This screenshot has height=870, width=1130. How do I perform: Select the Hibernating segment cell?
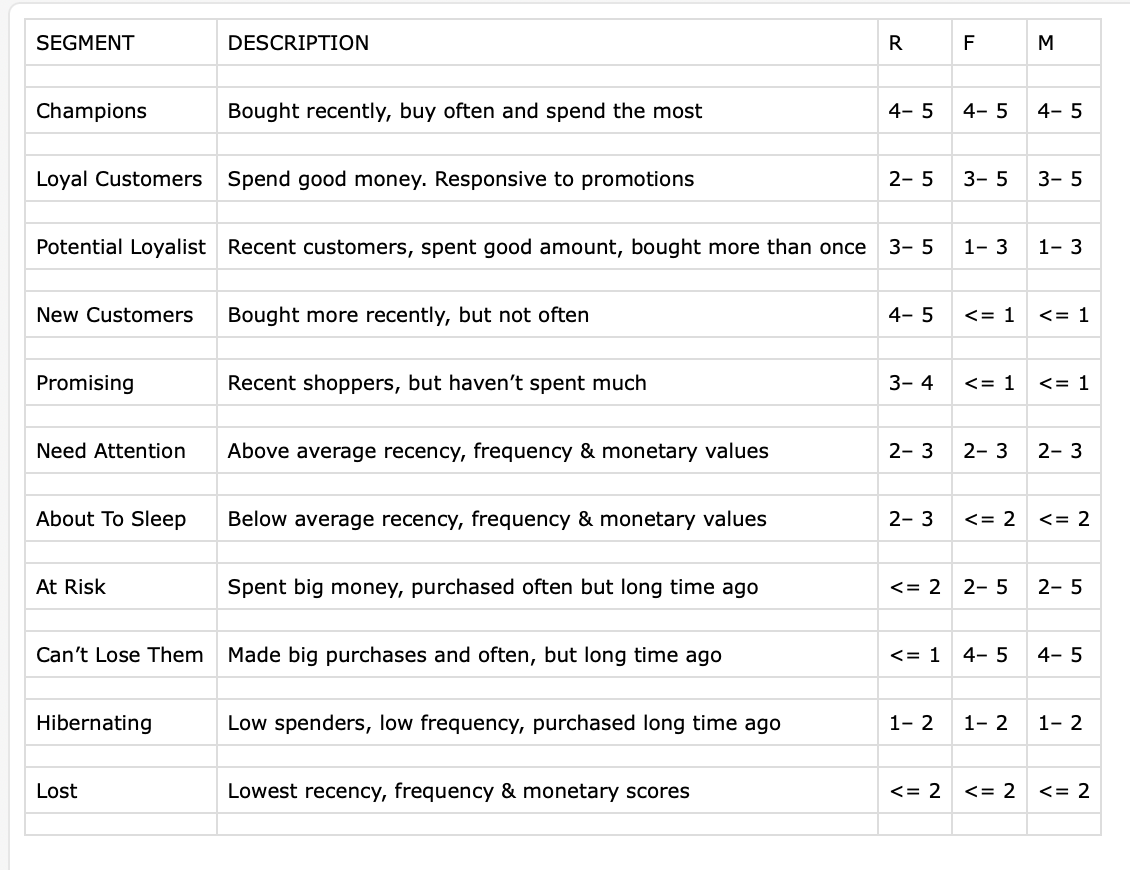point(94,723)
